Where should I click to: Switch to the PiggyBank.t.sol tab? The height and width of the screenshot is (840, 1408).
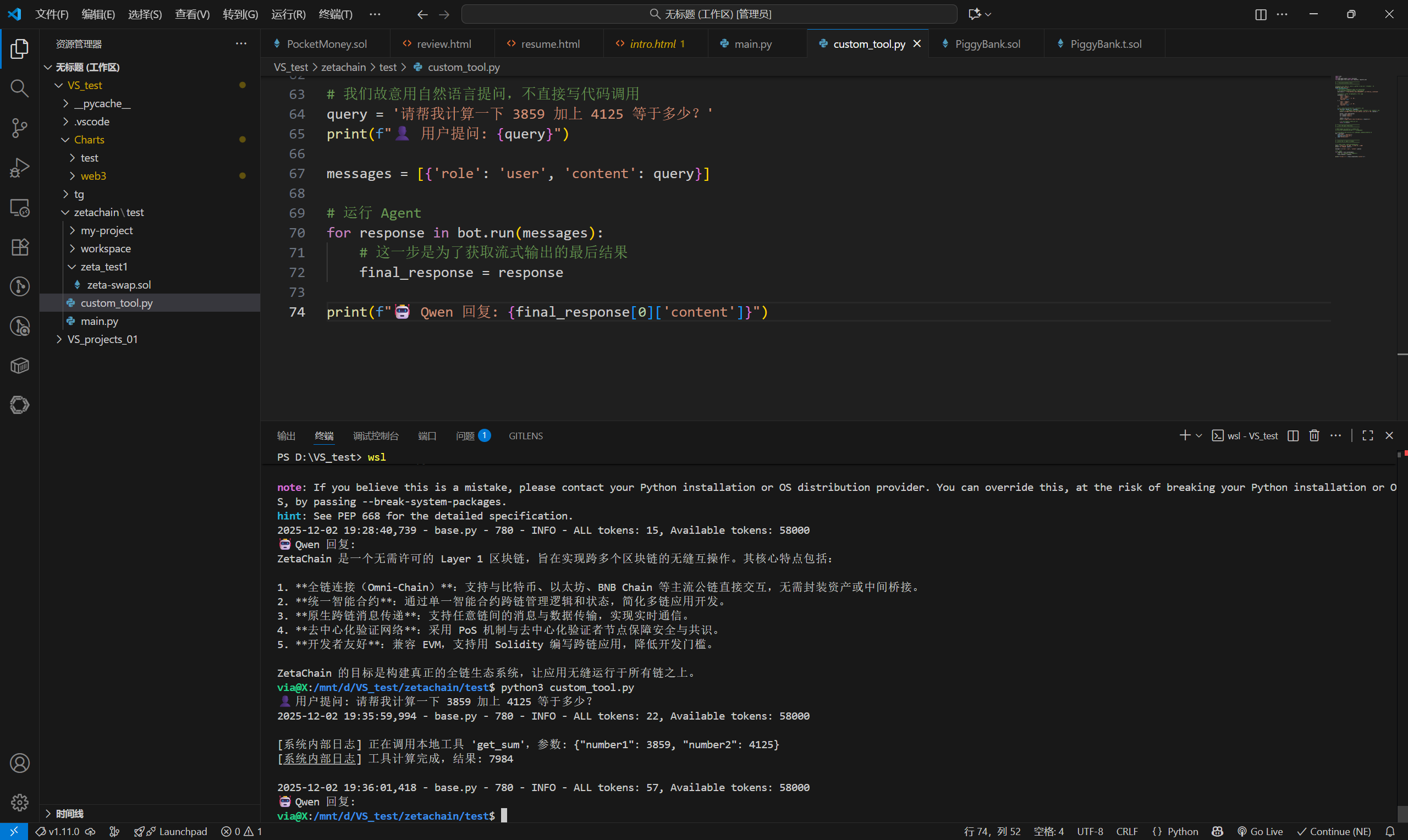point(1103,43)
